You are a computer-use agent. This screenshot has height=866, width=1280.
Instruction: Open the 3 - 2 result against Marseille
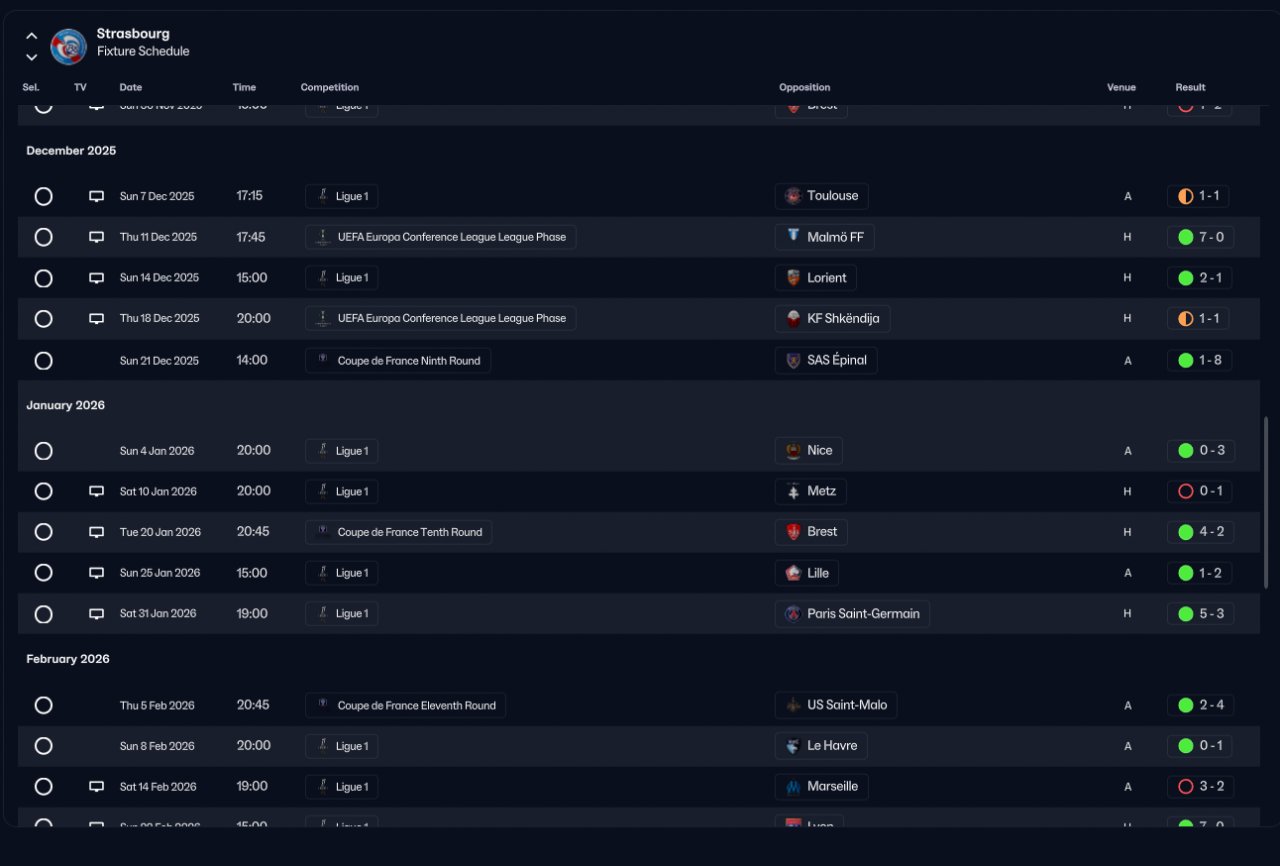[1200, 787]
